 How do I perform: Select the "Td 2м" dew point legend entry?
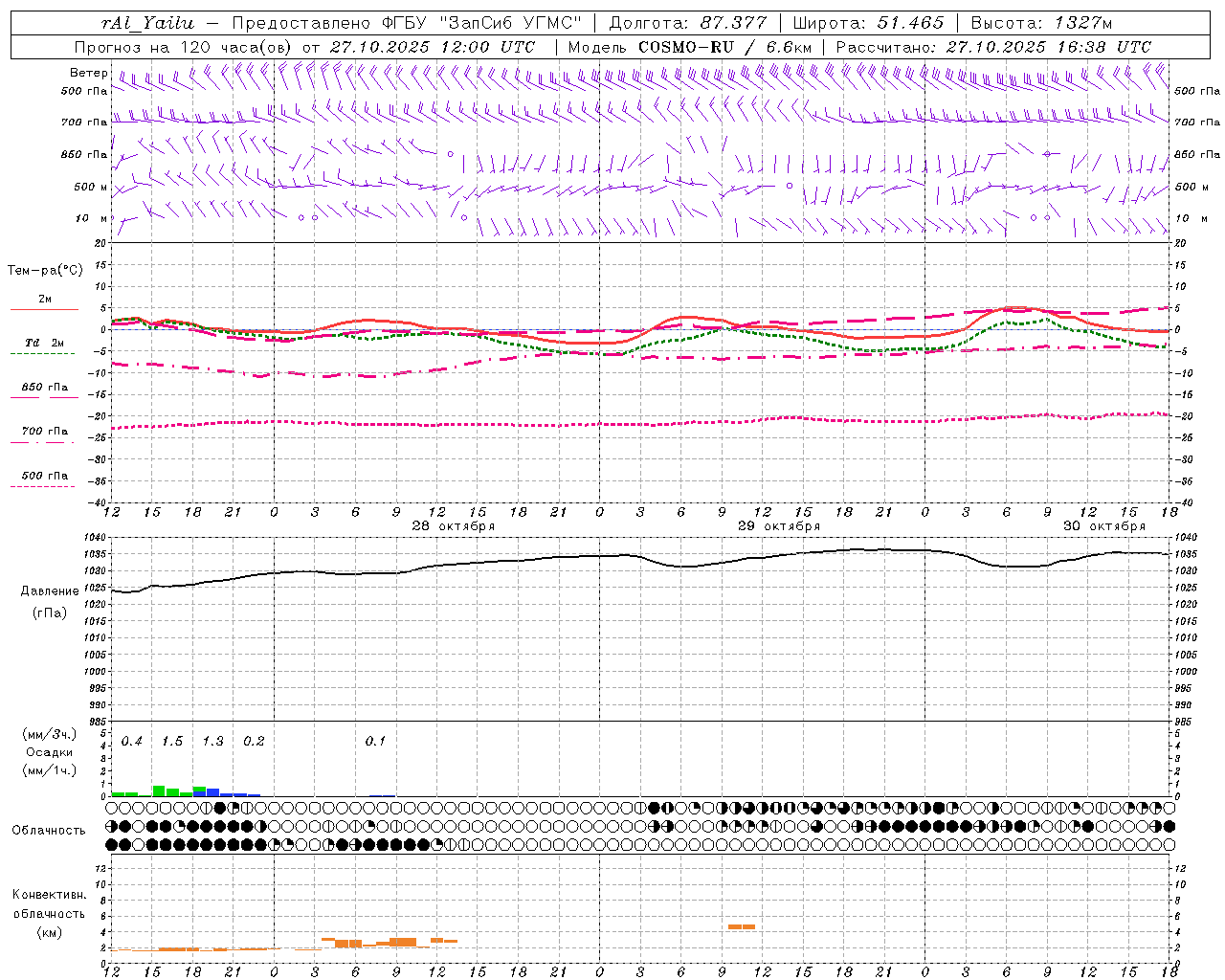coord(45,343)
